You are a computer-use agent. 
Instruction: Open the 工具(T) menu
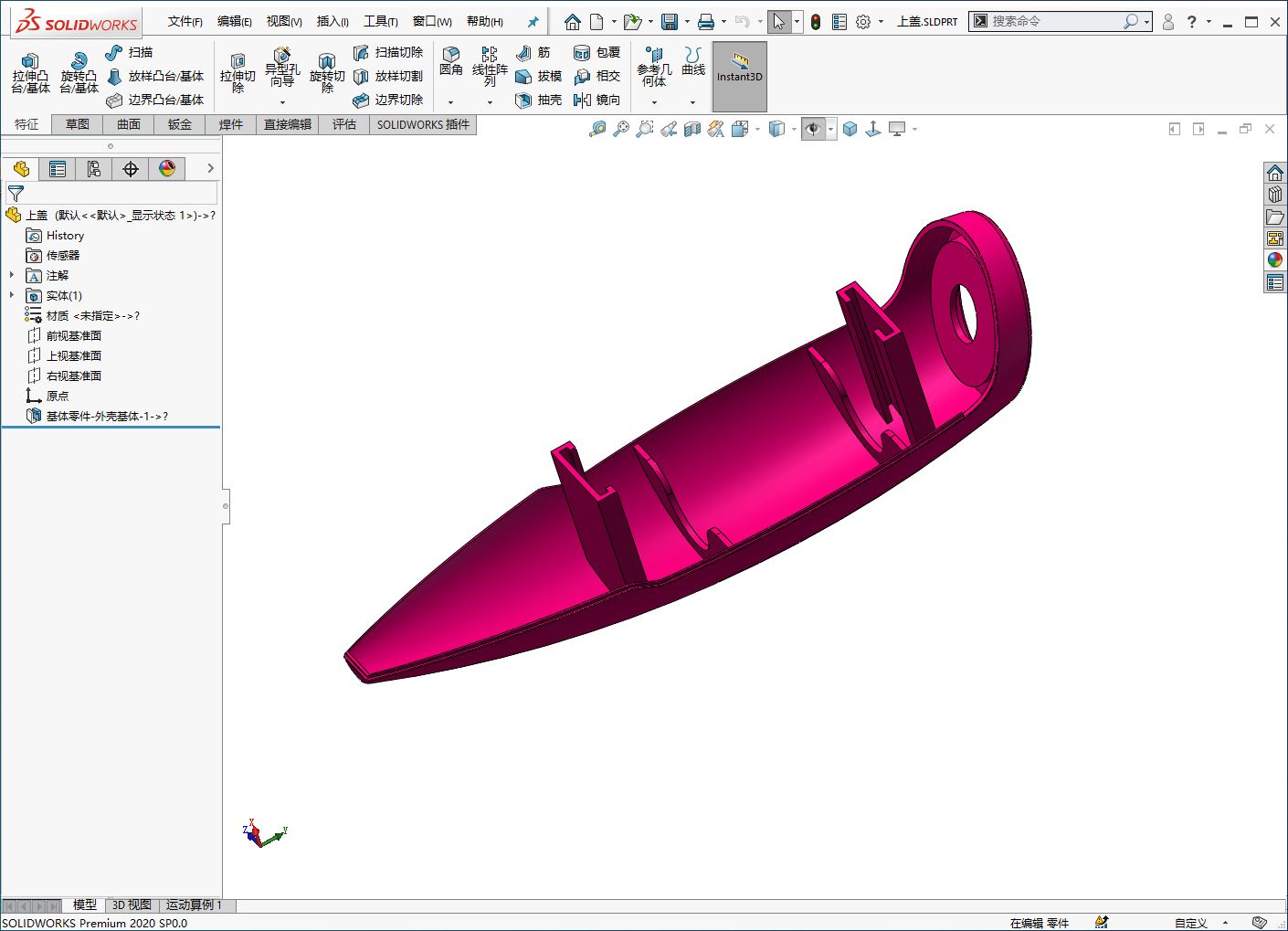[x=380, y=21]
